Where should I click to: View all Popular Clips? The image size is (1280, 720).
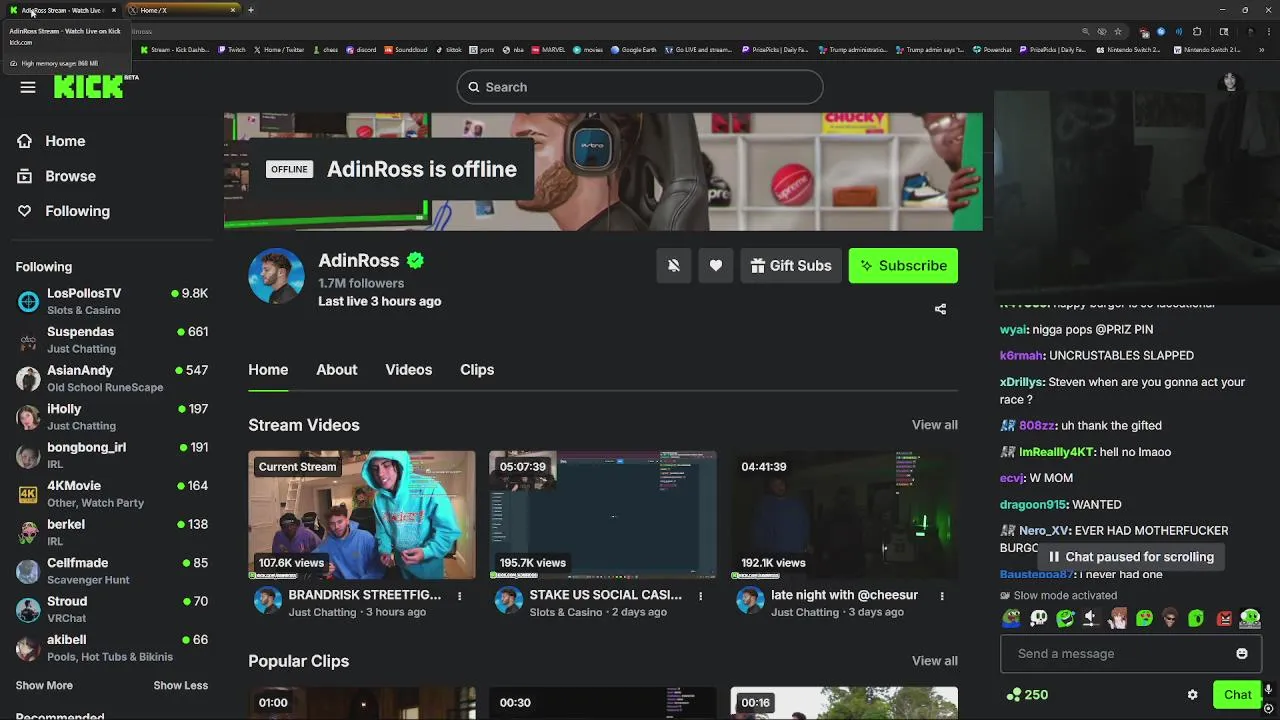[x=935, y=661]
